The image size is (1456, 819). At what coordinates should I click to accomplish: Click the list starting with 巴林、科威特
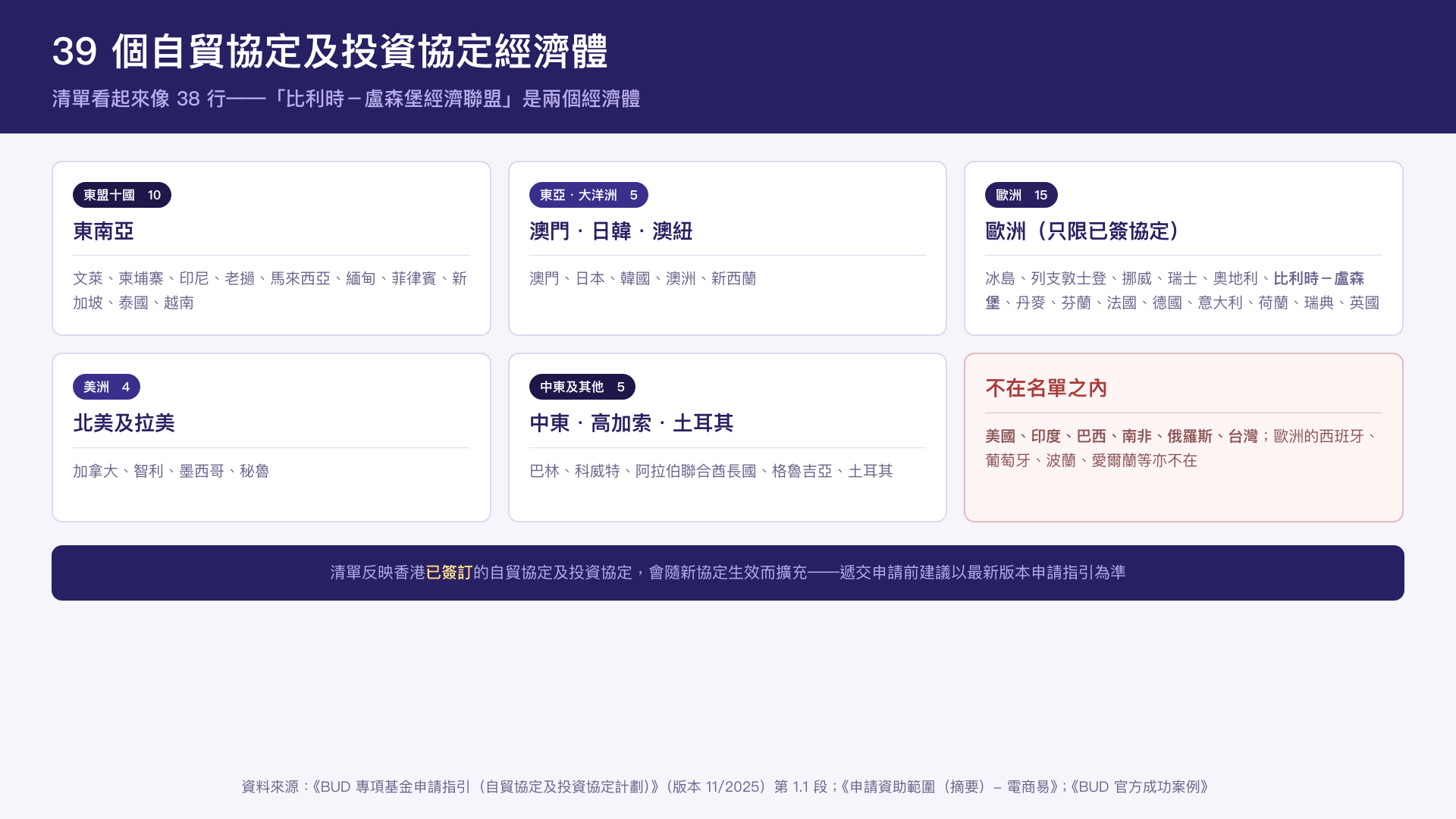point(711,471)
